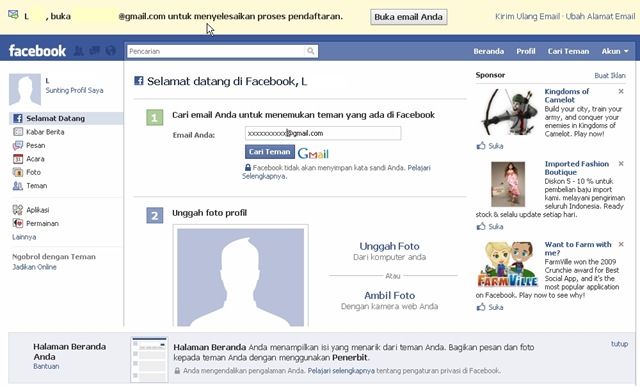The width and height of the screenshot is (640, 386).
Task: Close the Imported Fashion Boutique ad
Action: point(621,164)
